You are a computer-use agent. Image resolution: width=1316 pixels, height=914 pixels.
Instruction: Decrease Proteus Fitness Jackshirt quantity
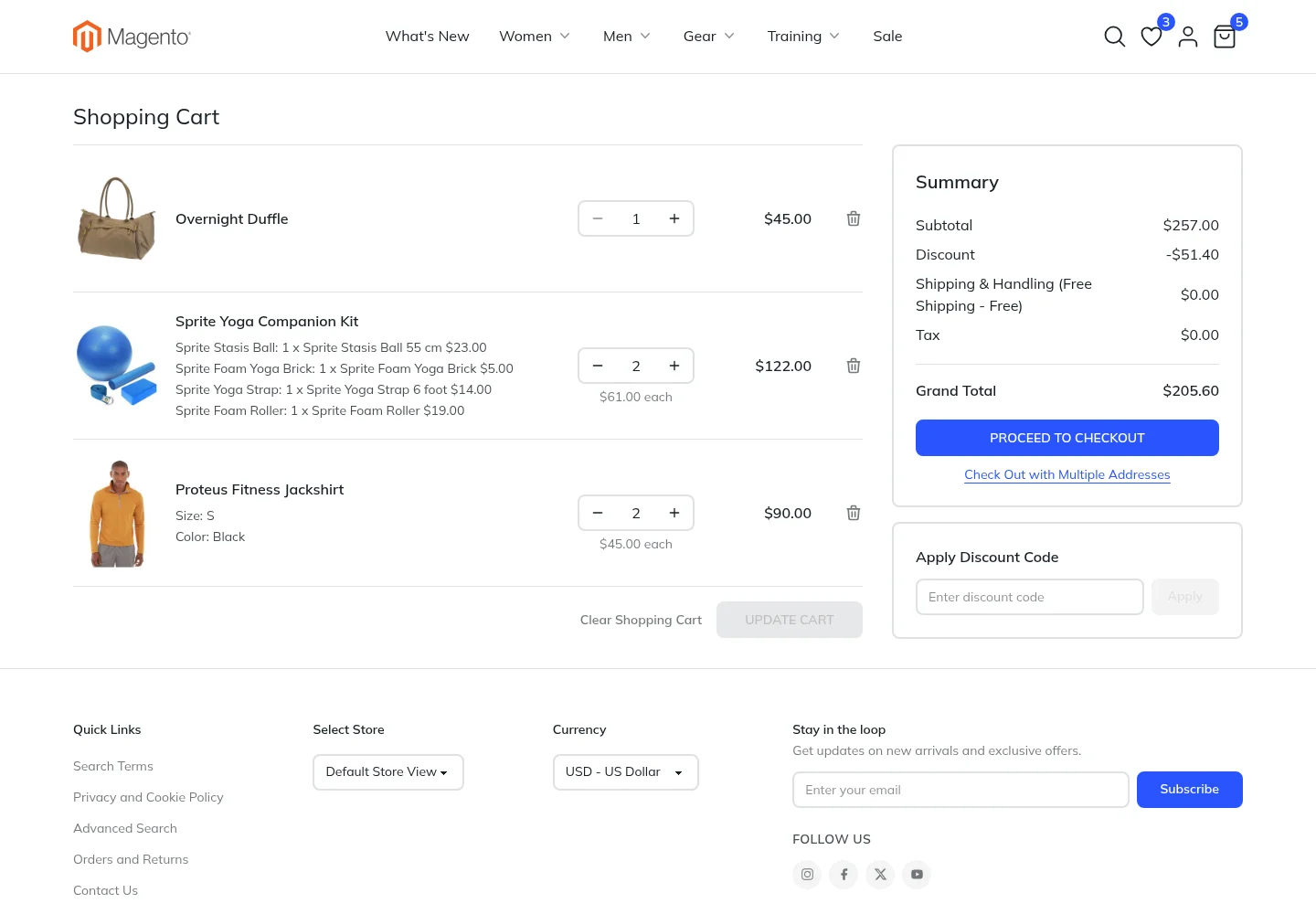(x=598, y=513)
